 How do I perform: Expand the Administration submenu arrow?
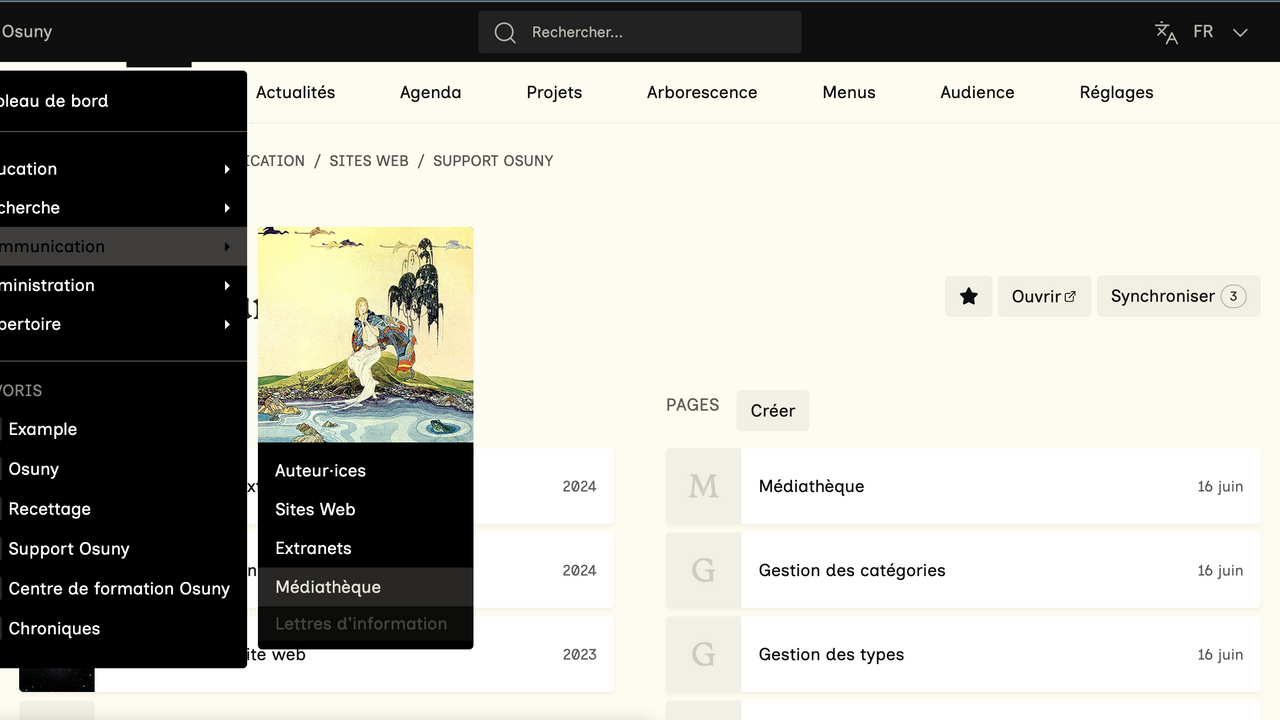pyautogui.click(x=227, y=286)
